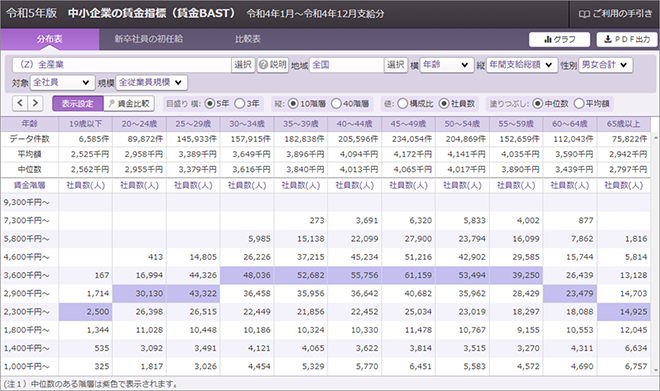Click the highlighted 23,479 cell
Screen dimensions: 660x391
pos(570,293)
